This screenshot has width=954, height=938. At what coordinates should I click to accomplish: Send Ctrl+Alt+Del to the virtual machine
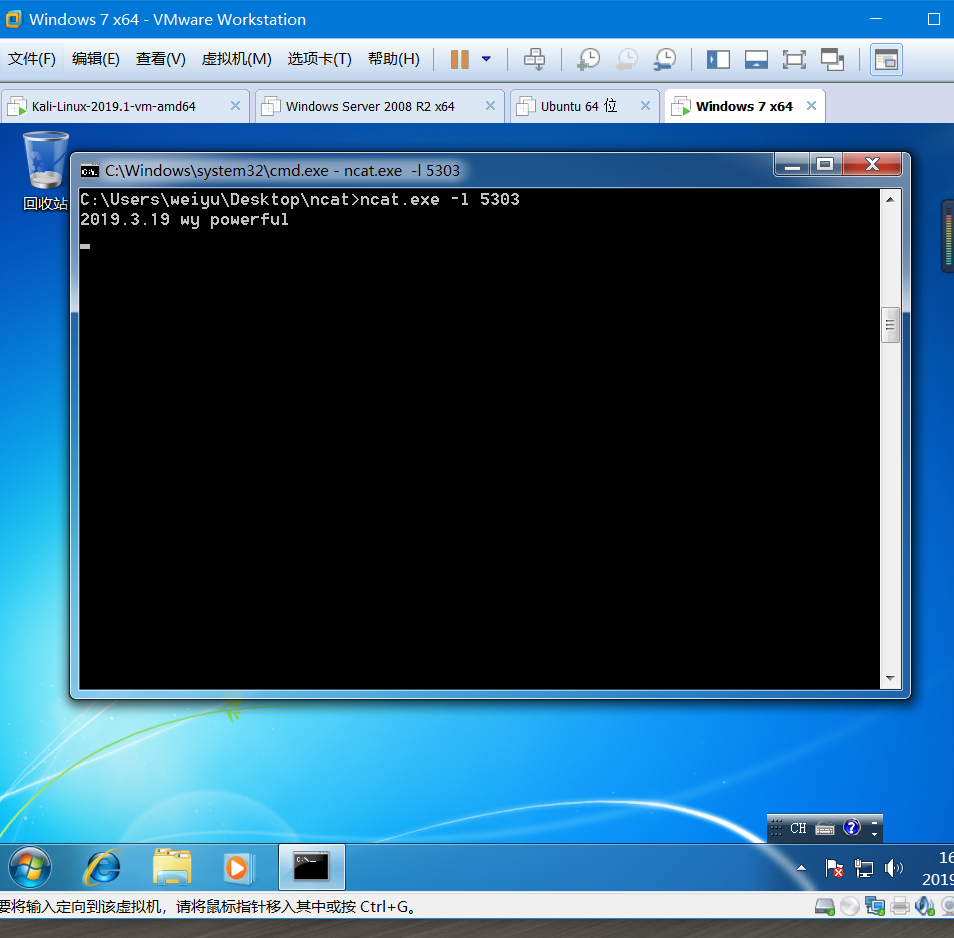pos(535,59)
